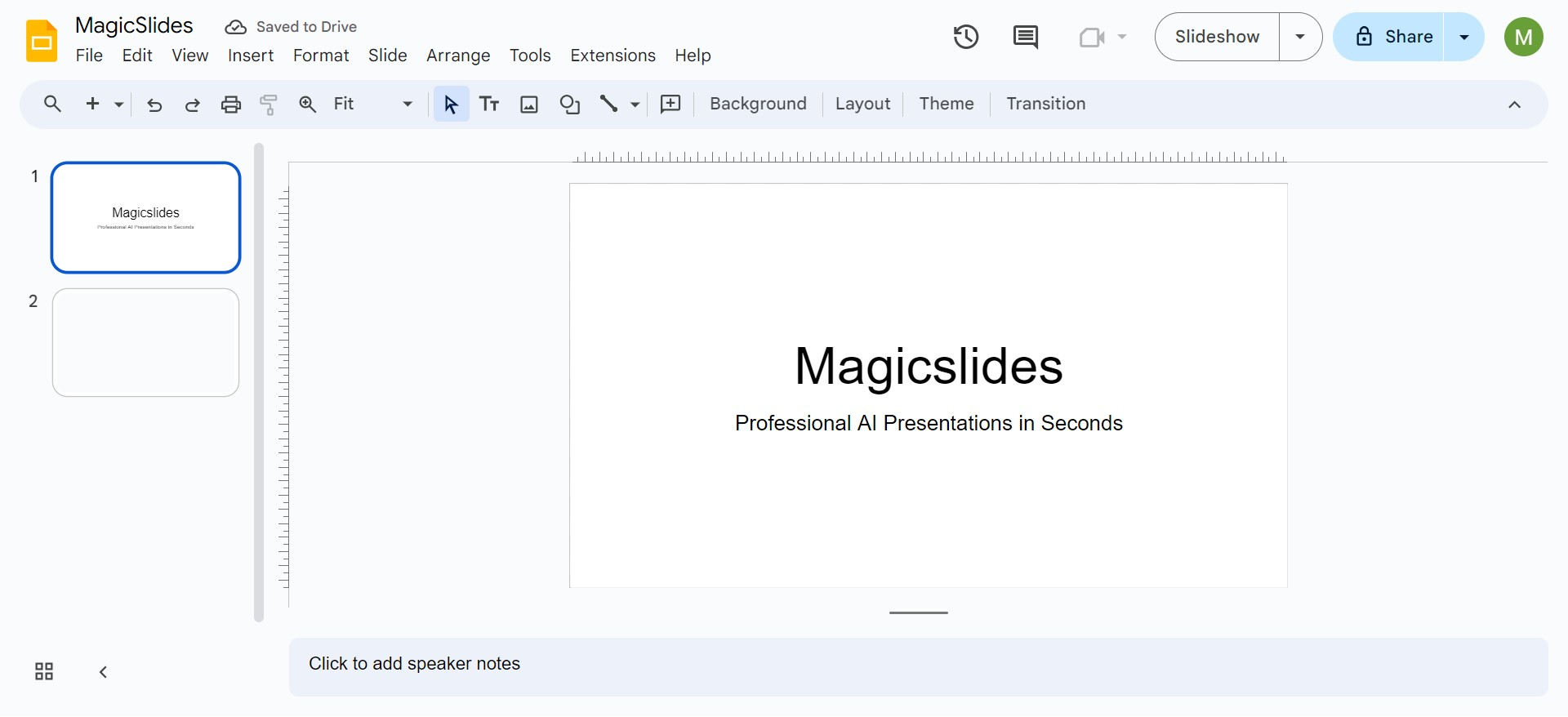The image size is (1568, 717).
Task: Click the add comment toolbar icon
Action: (x=670, y=105)
